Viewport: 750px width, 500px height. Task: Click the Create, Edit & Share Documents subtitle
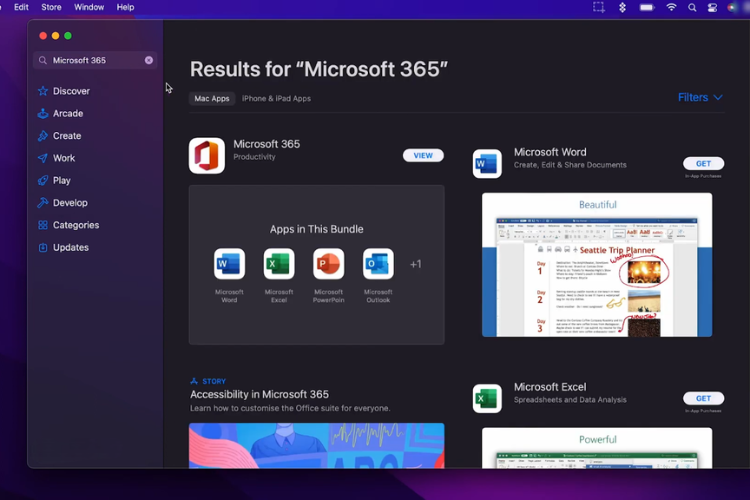(570, 165)
